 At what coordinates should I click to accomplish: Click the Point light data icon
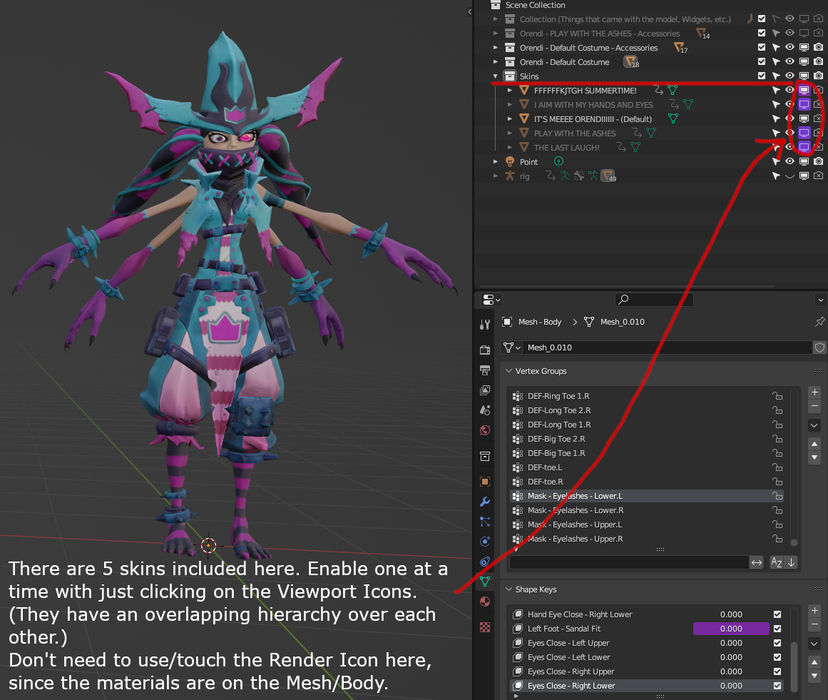click(558, 162)
